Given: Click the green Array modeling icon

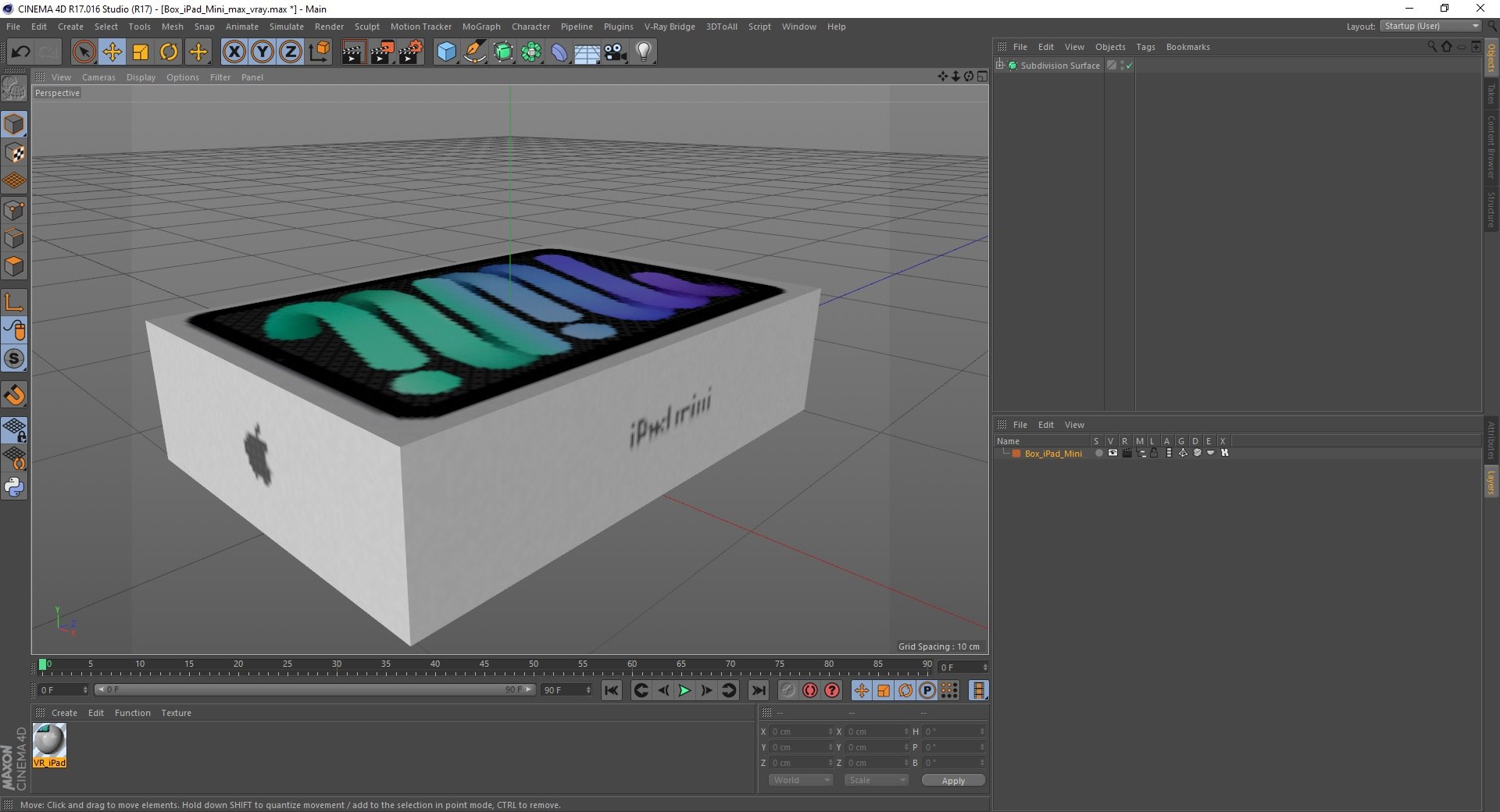Looking at the screenshot, I should [x=531, y=52].
